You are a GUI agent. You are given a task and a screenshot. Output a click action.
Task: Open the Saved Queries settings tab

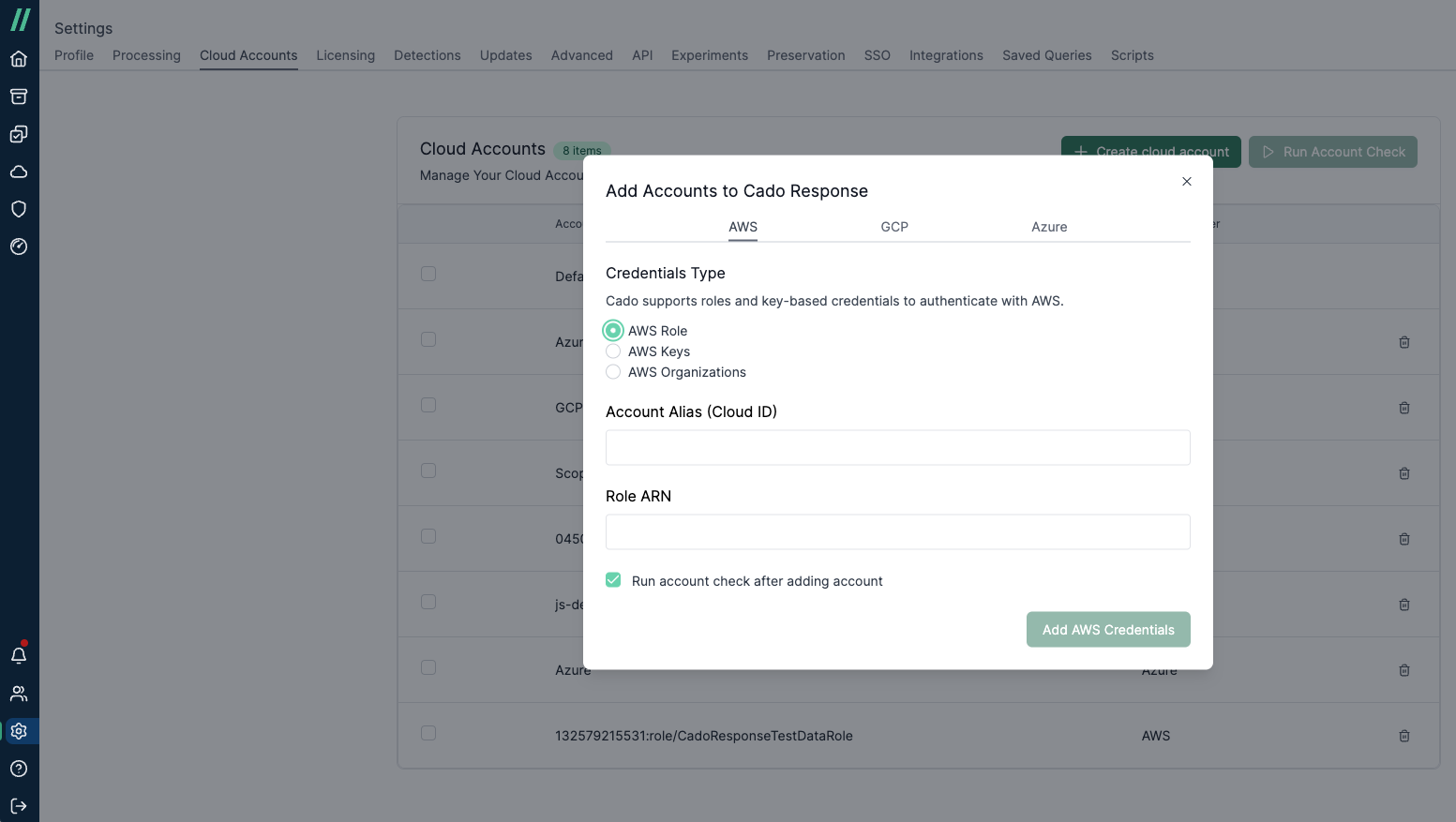pyautogui.click(x=1047, y=55)
